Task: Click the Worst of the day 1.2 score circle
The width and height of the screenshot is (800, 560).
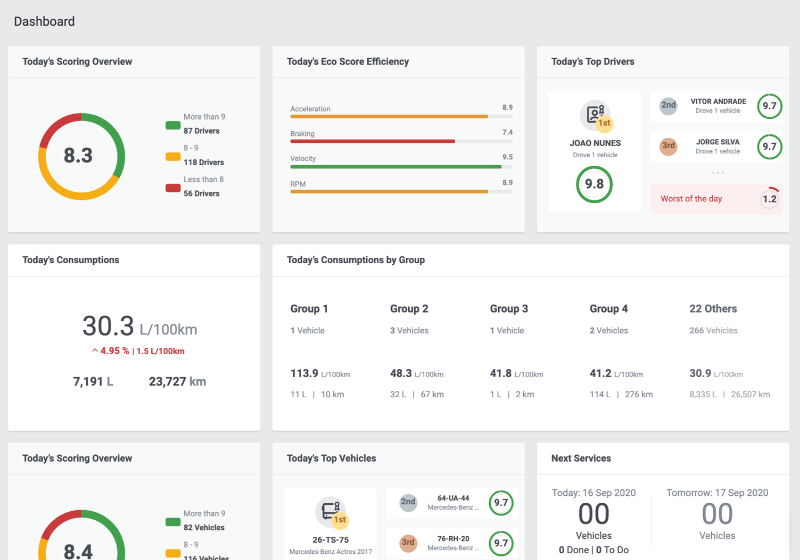Action: (769, 199)
